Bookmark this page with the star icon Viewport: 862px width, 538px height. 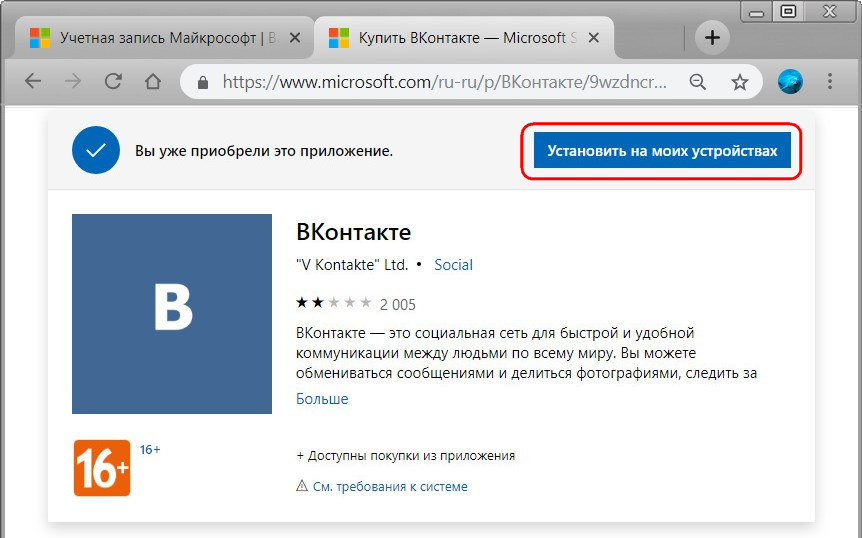(739, 82)
